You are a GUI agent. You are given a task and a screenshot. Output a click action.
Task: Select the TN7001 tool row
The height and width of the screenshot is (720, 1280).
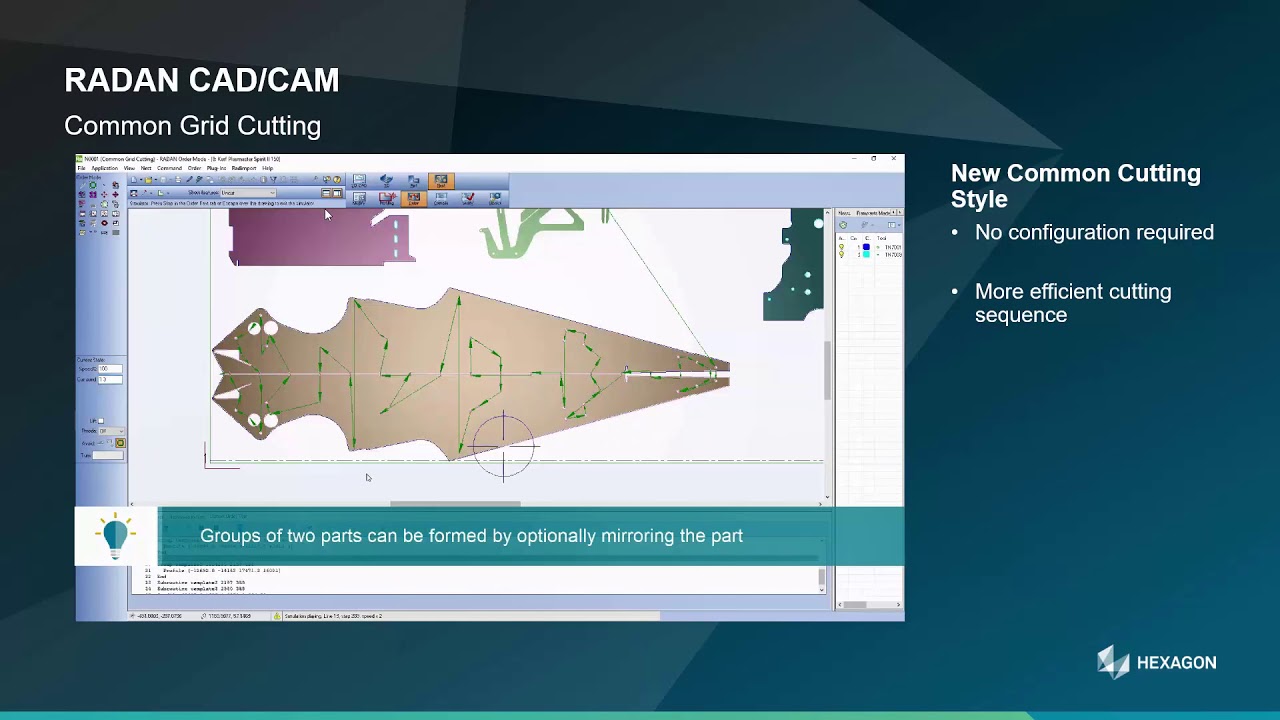click(x=869, y=247)
